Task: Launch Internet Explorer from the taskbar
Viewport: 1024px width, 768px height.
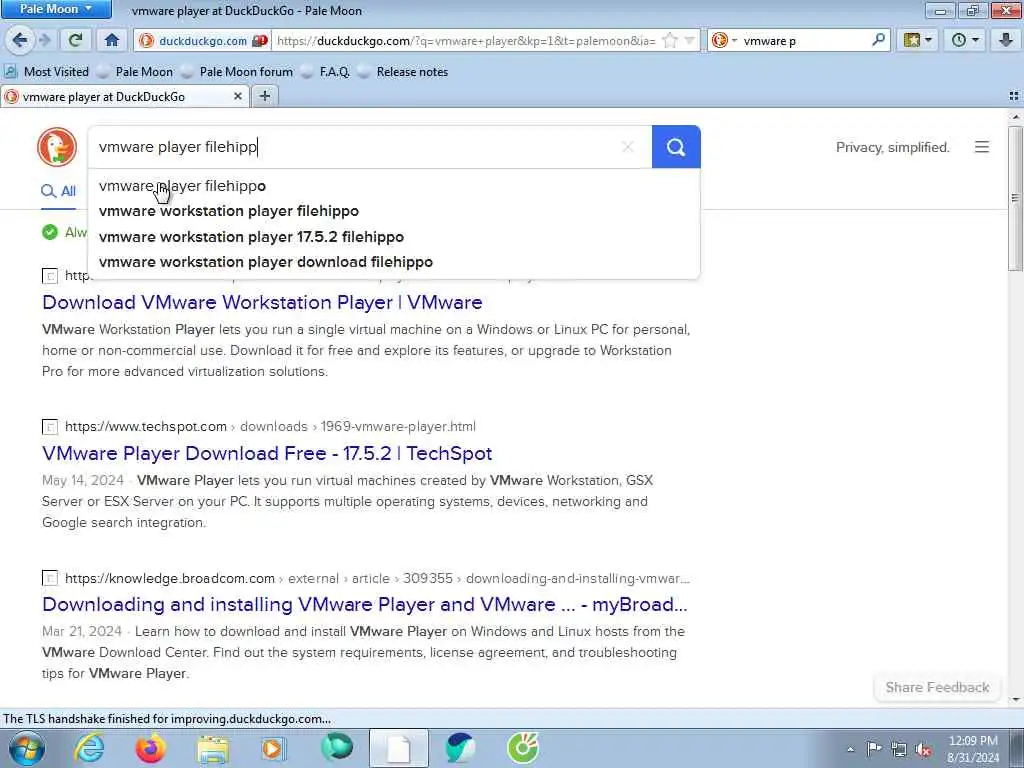Action: (88, 748)
